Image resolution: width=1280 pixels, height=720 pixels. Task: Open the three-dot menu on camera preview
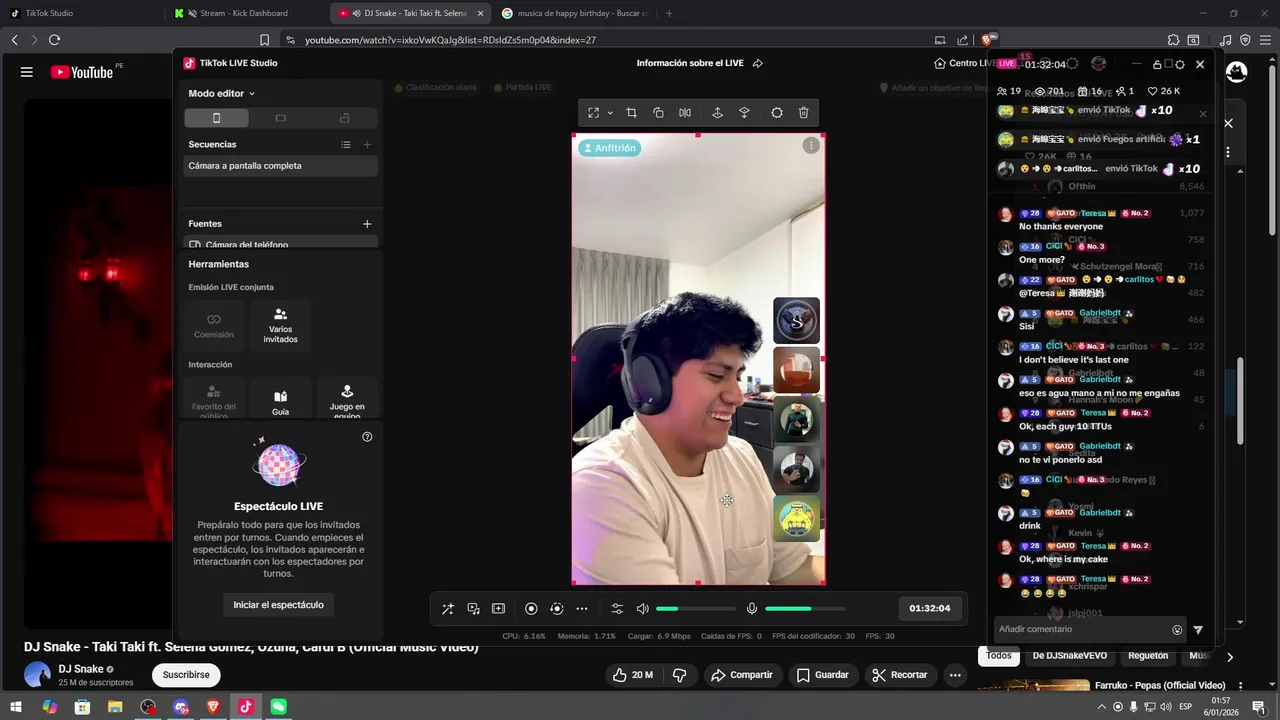(x=811, y=146)
